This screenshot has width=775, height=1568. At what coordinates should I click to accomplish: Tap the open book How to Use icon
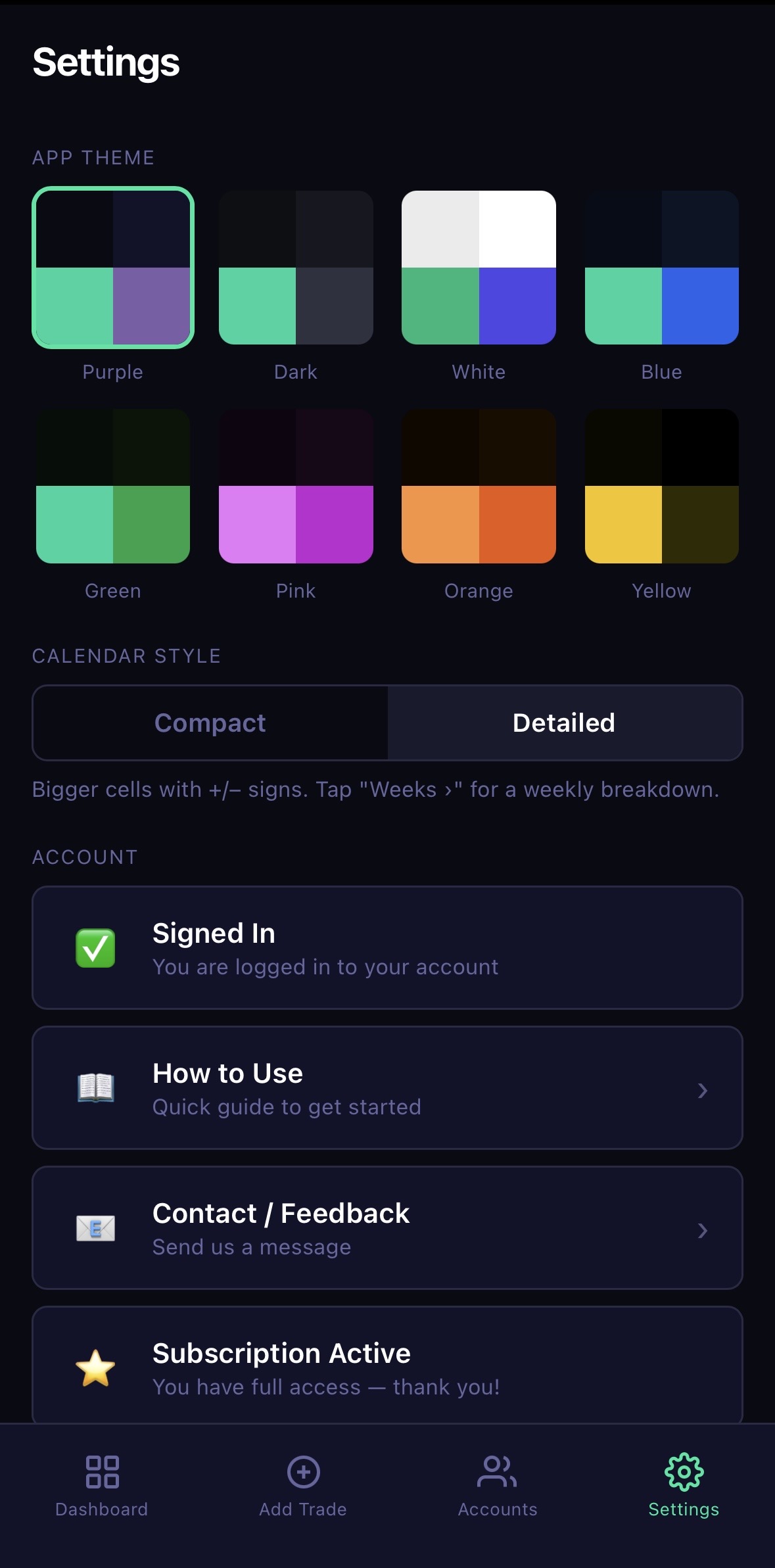[95, 1088]
